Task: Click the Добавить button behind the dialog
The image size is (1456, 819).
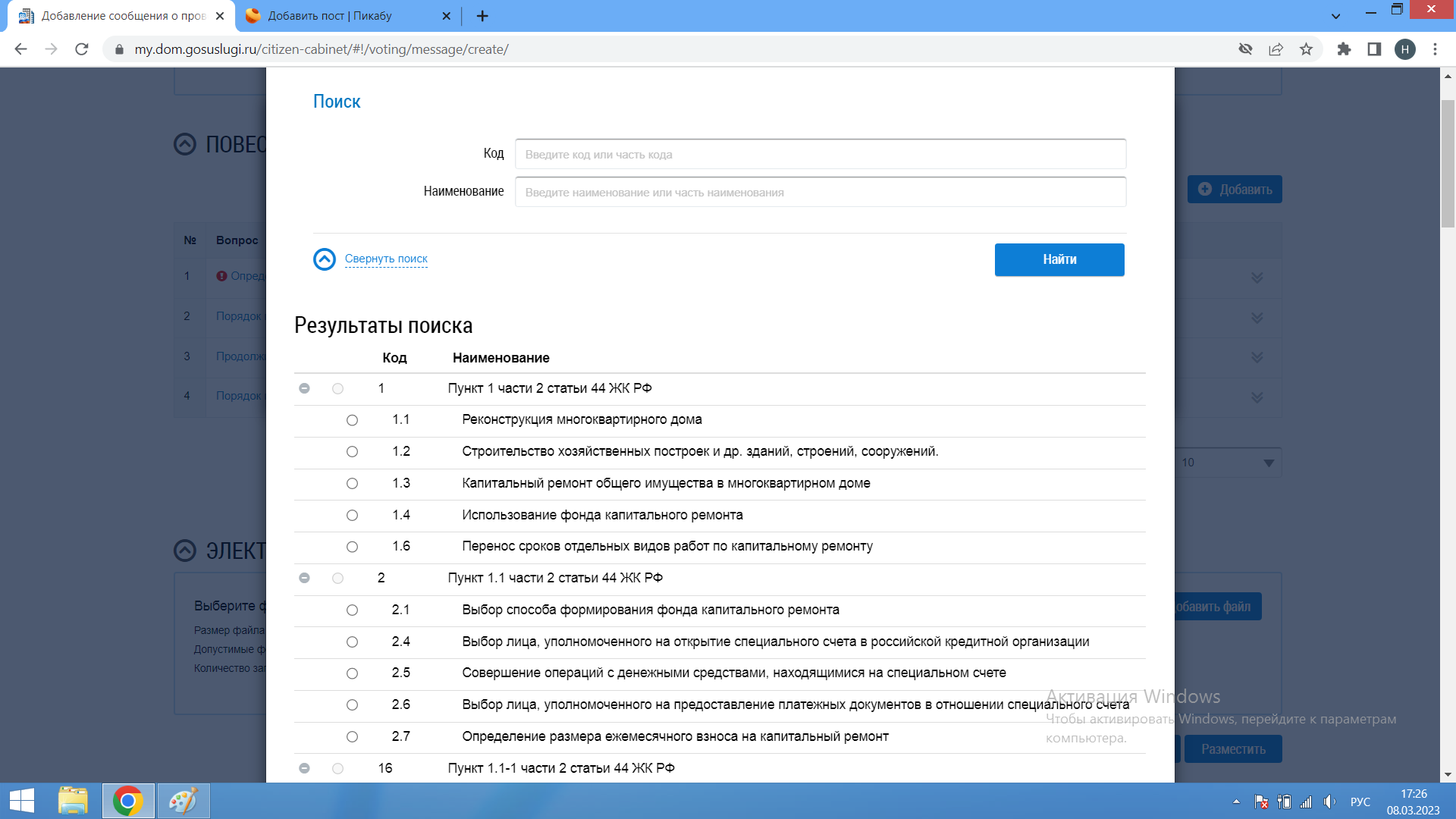Action: coord(1235,190)
